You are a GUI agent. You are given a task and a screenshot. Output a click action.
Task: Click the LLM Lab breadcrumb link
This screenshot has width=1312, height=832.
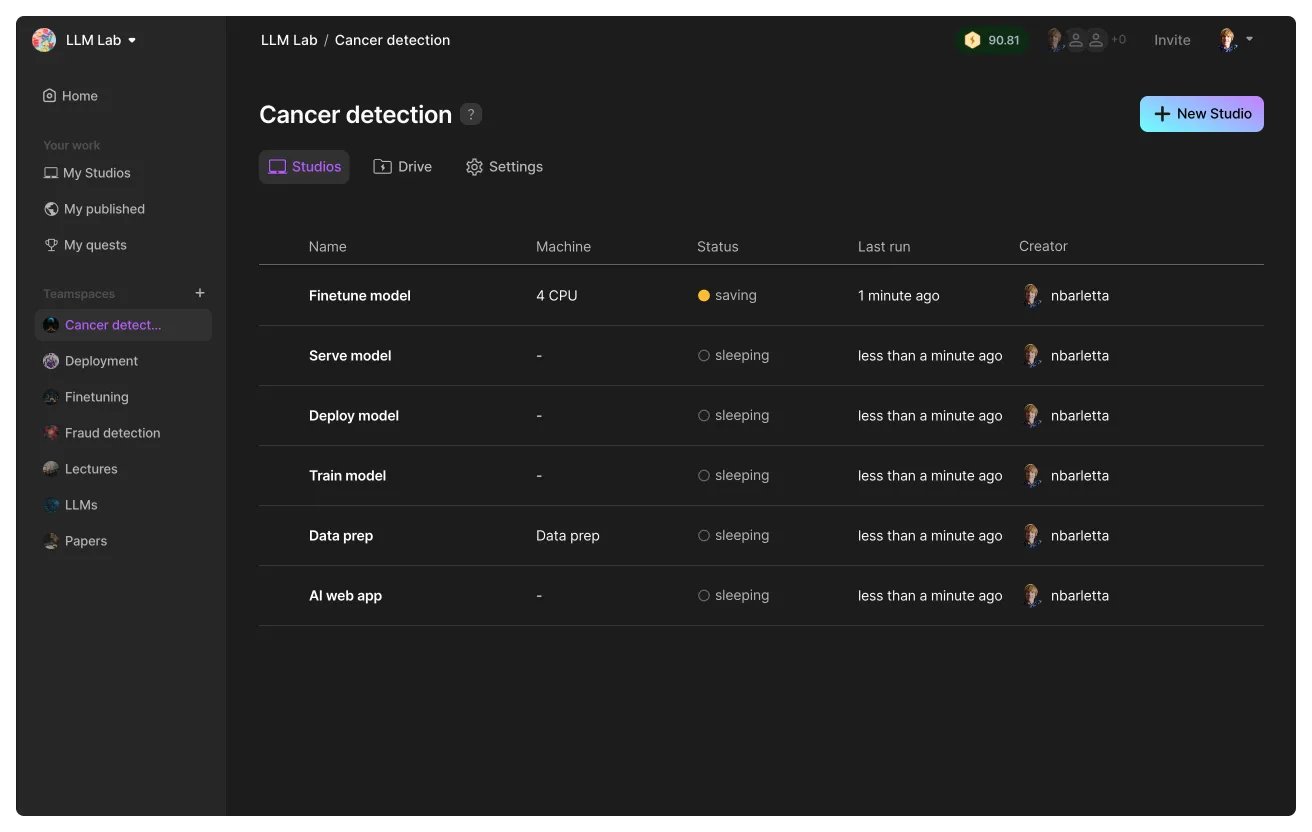[289, 40]
